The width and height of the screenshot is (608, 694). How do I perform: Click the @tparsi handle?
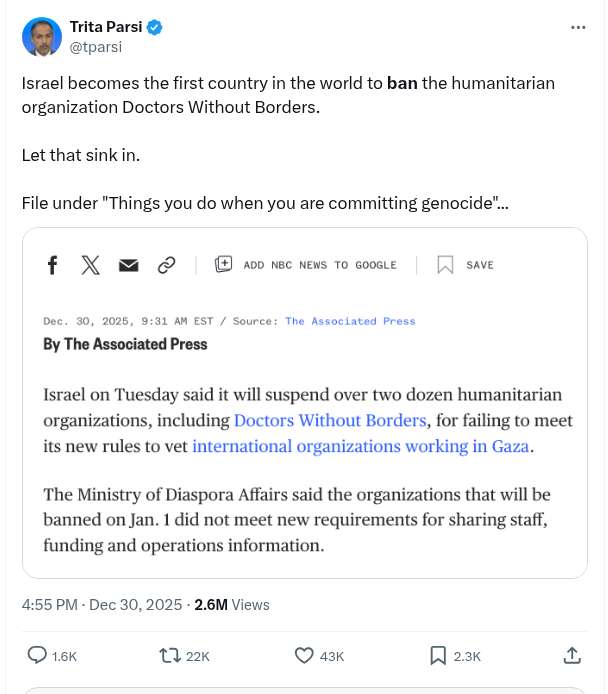tap(94, 45)
